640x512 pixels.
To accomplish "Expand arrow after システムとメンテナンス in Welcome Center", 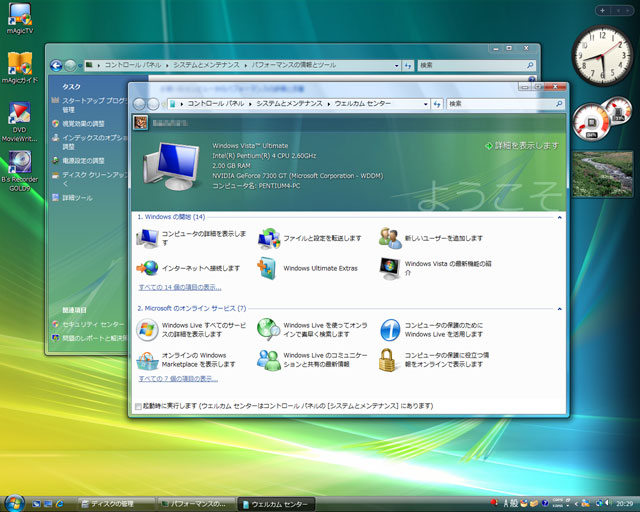I will point(329,104).
